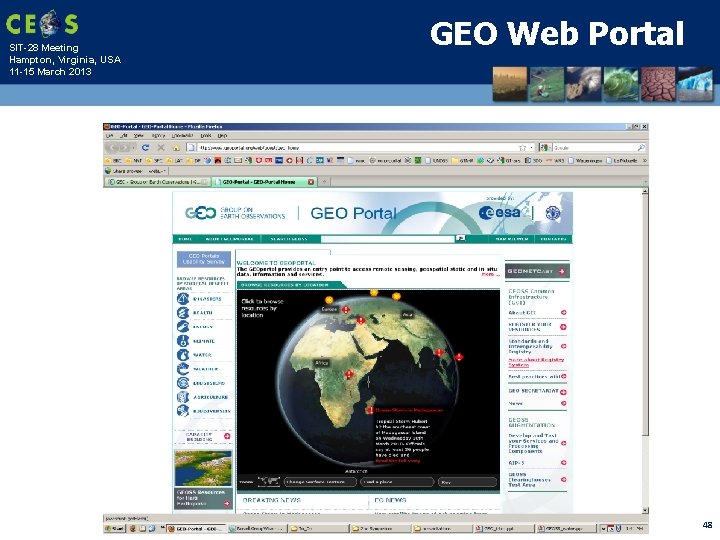Click the GEO Portals button in left sidebar

(x=204, y=259)
